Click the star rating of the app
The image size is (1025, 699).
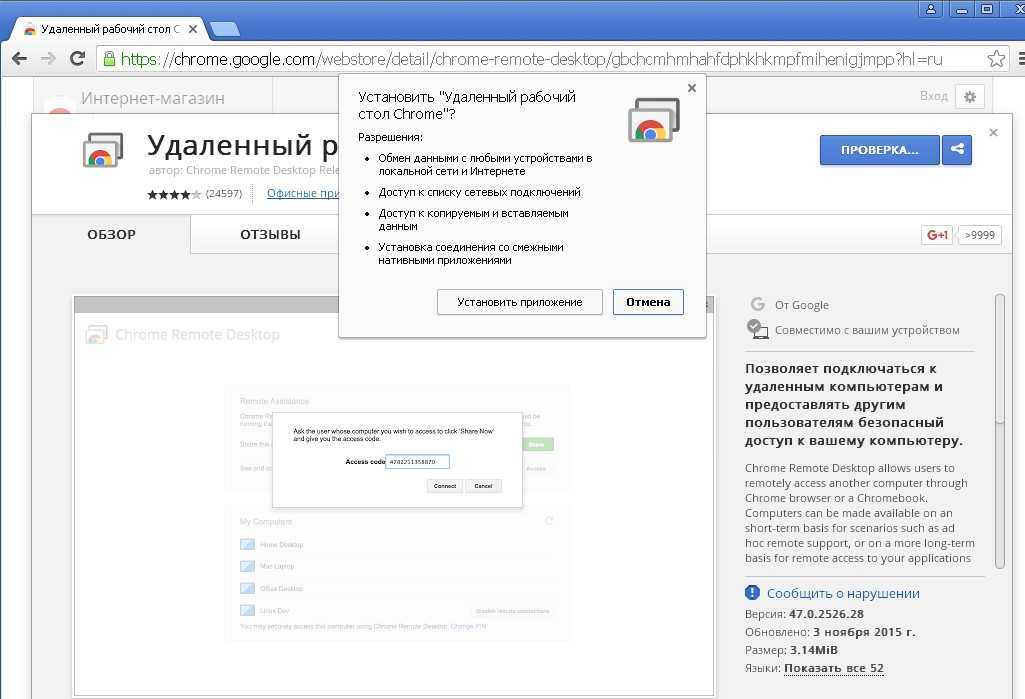tap(174, 194)
